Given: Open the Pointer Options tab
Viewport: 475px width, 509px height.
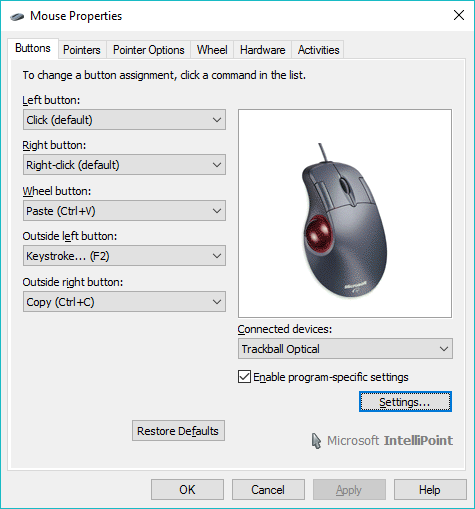Looking at the screenshot, I should click(148, 50).
